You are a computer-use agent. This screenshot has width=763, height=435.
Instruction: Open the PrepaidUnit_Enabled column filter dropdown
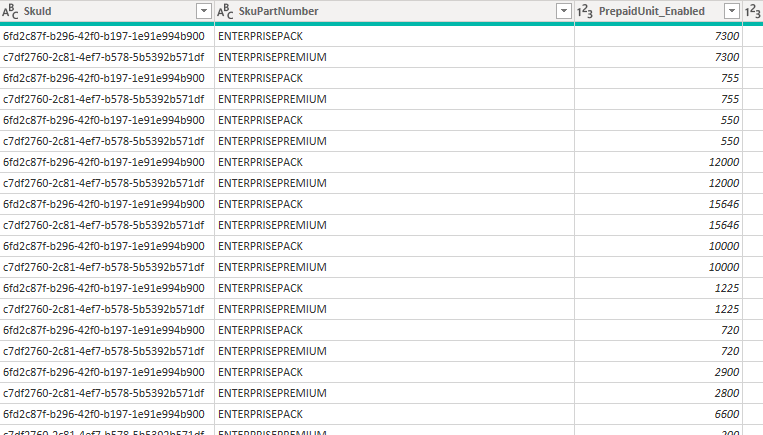click(x=732, y=11)
